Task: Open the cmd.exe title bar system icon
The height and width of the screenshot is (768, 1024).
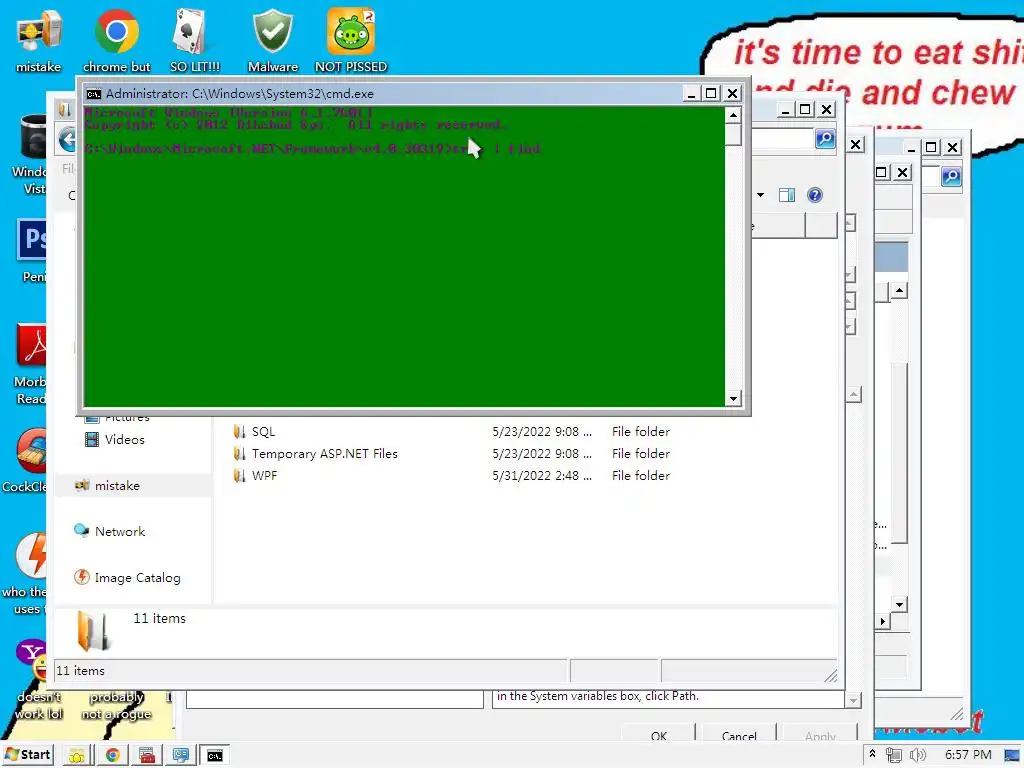Action: coord(94,94)
